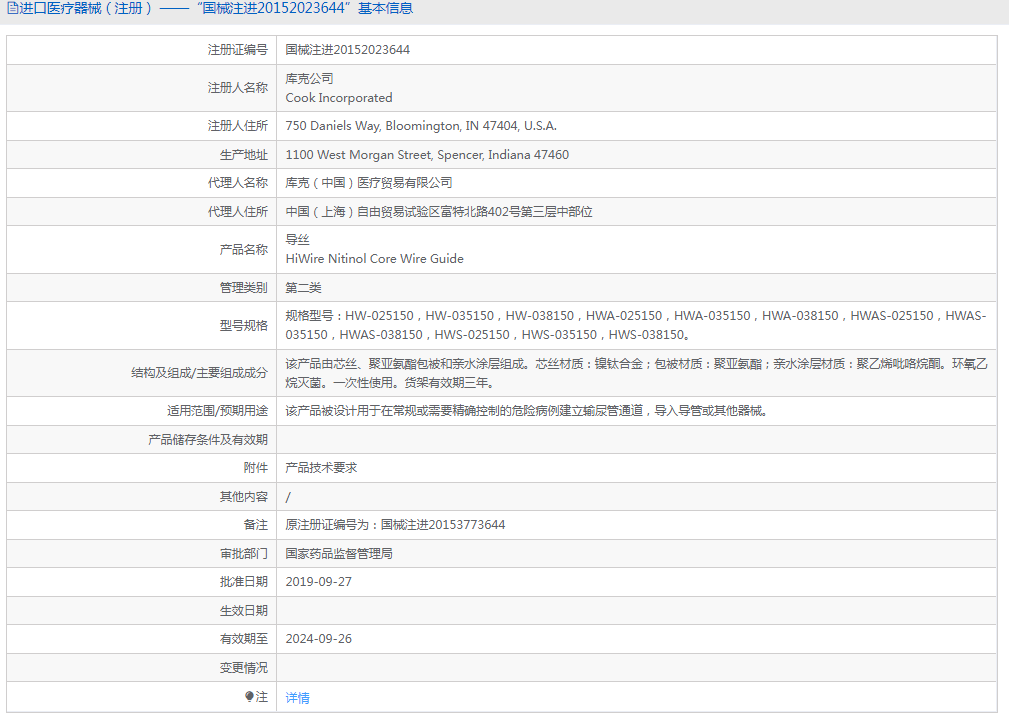Screen dimensions: 1009x723
Task: Select 1100 West Morgan Street production address
Action: point(427,154)
